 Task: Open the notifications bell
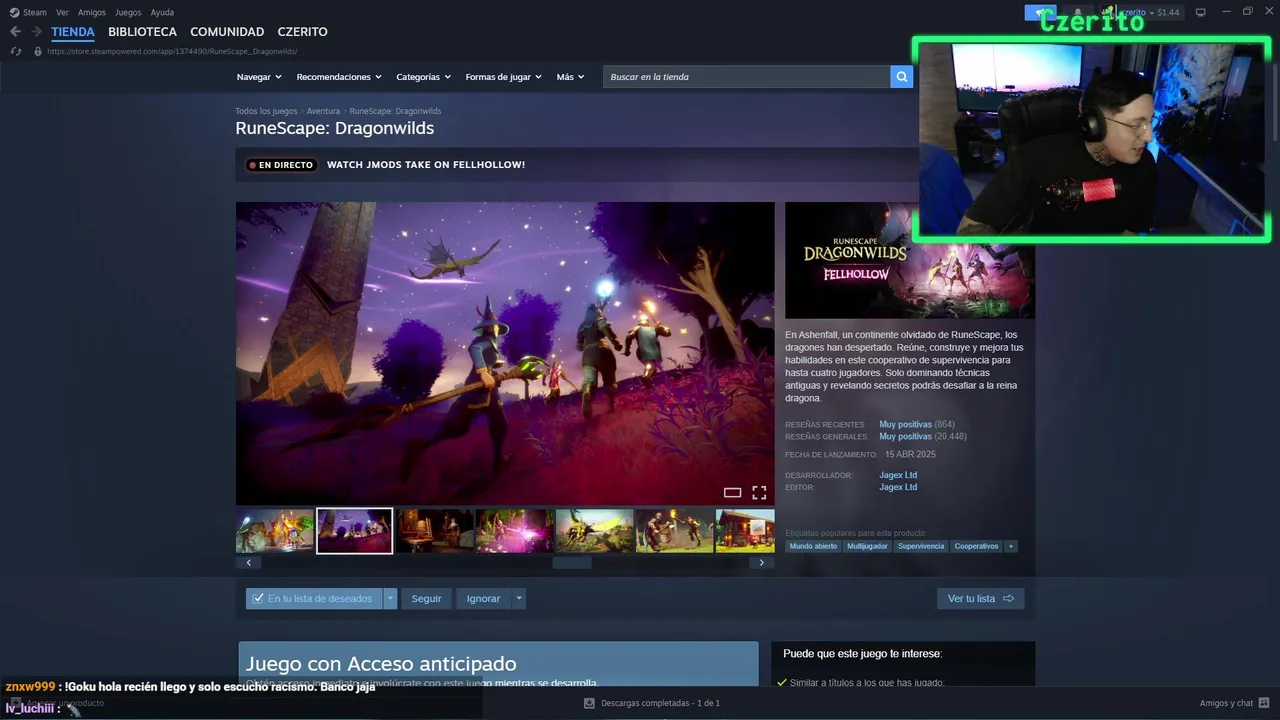(1077, 12)
